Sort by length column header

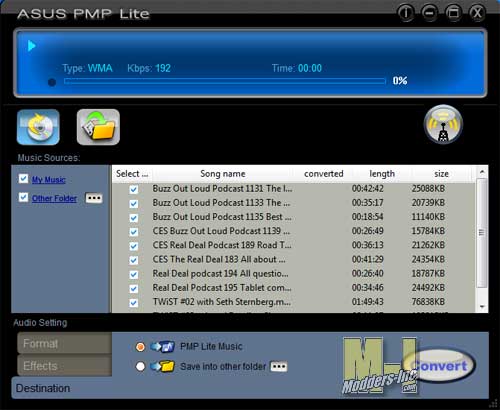click(x=382, y=174)
